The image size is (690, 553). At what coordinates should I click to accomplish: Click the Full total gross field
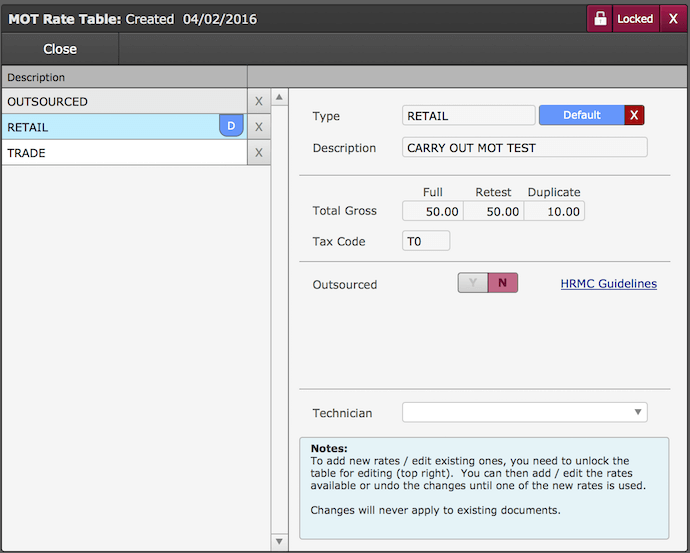point(432,211)
